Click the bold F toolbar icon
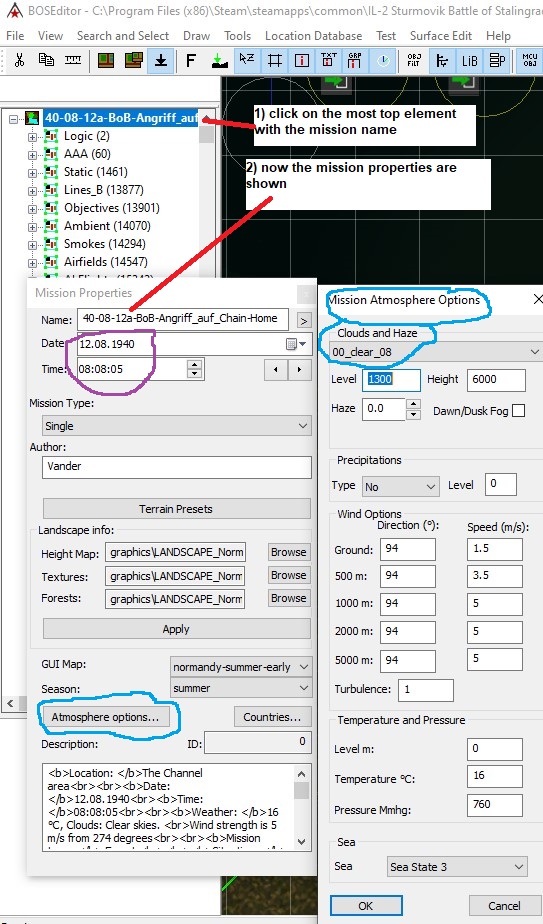This screenshot has width=543, height=924. [190, 61]
